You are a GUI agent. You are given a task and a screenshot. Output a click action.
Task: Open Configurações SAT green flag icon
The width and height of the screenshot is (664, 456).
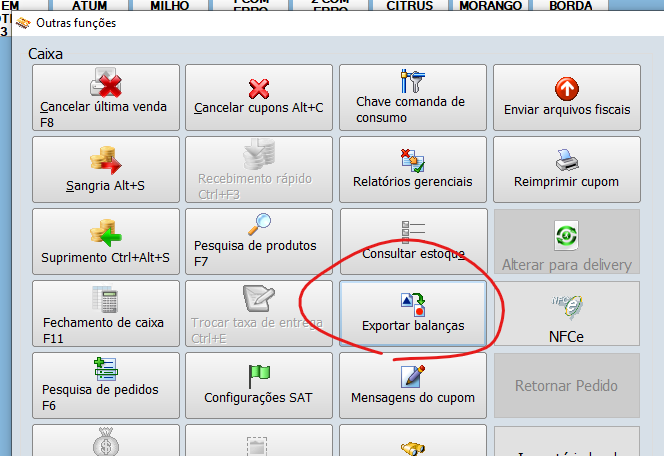click(x=259, y=376)
